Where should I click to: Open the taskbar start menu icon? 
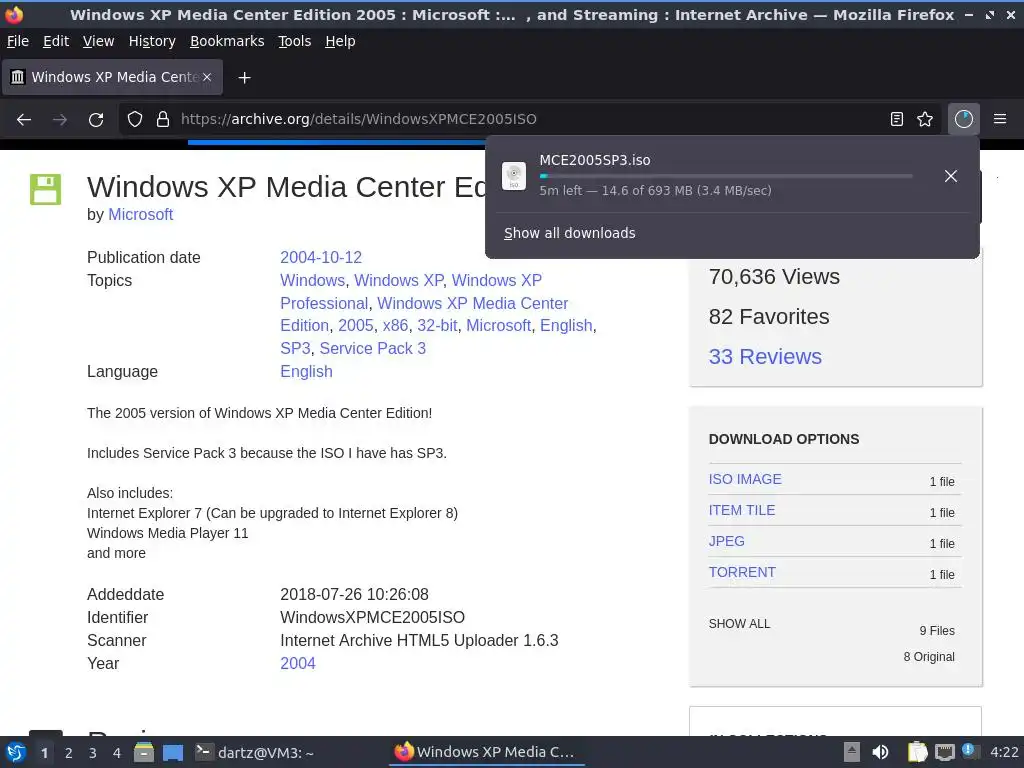[16, 752]
